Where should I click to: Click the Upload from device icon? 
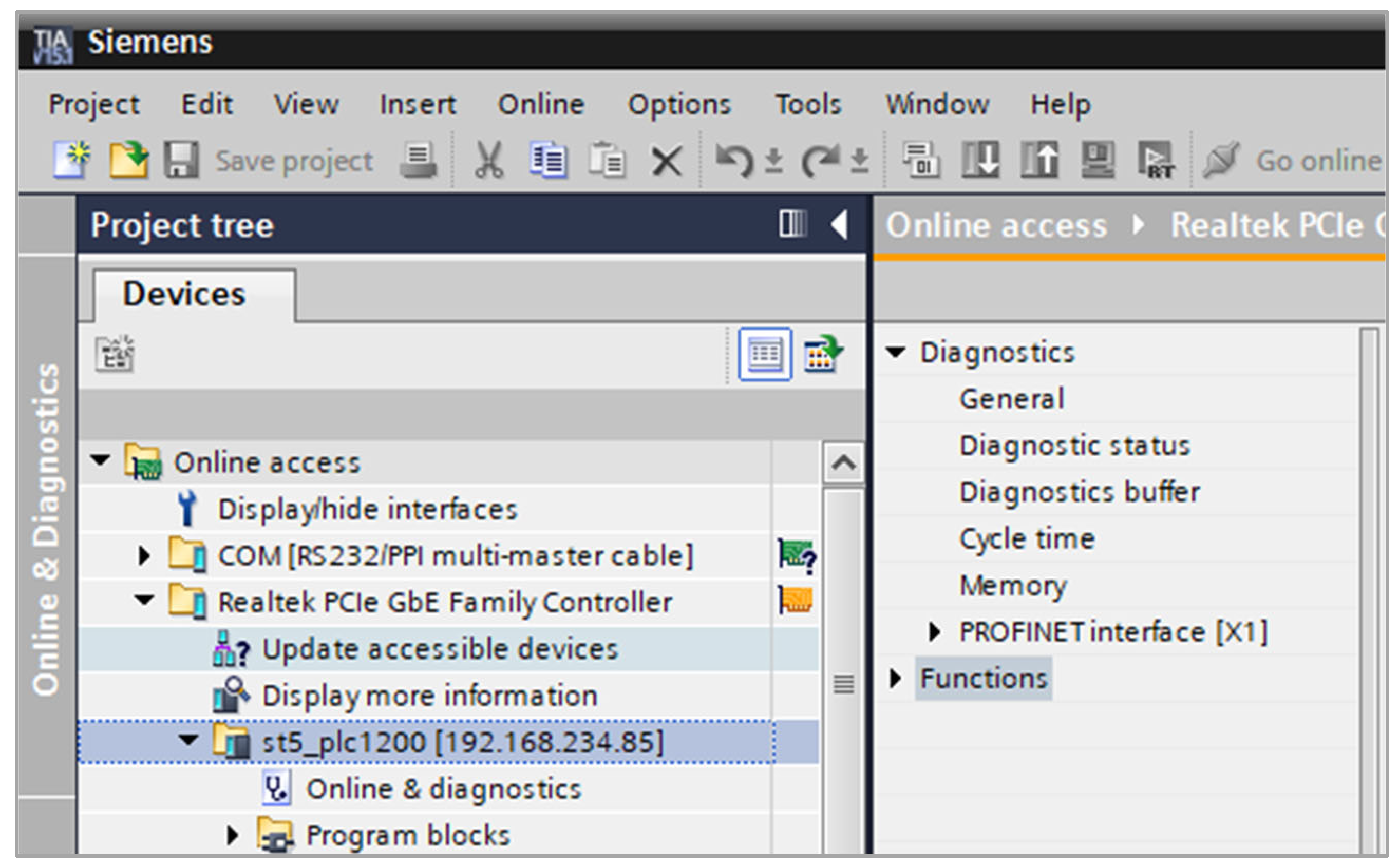(x=1039, y=160)
